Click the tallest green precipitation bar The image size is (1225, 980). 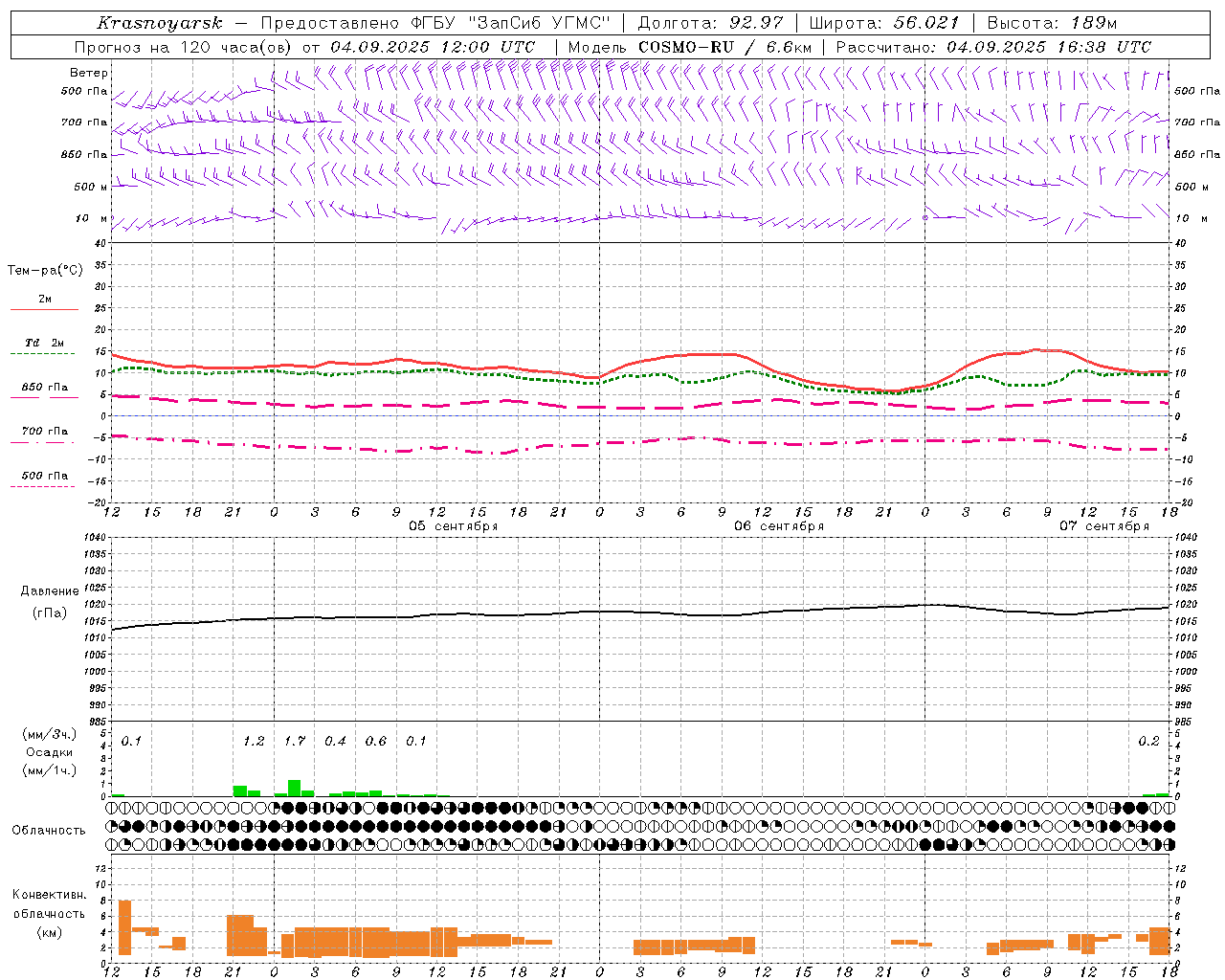295,789
